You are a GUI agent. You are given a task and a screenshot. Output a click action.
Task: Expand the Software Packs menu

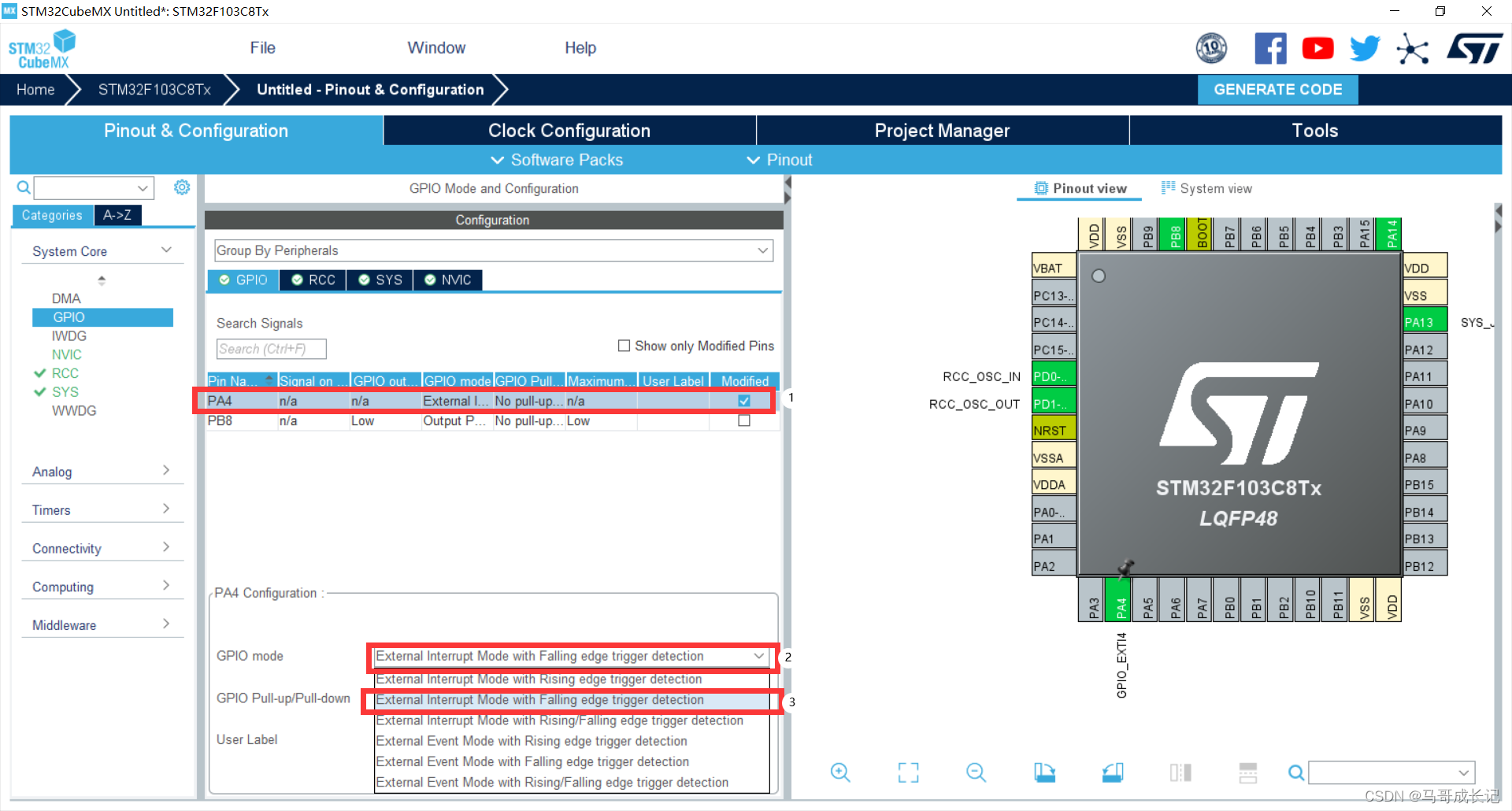click(x=557, y=160)
